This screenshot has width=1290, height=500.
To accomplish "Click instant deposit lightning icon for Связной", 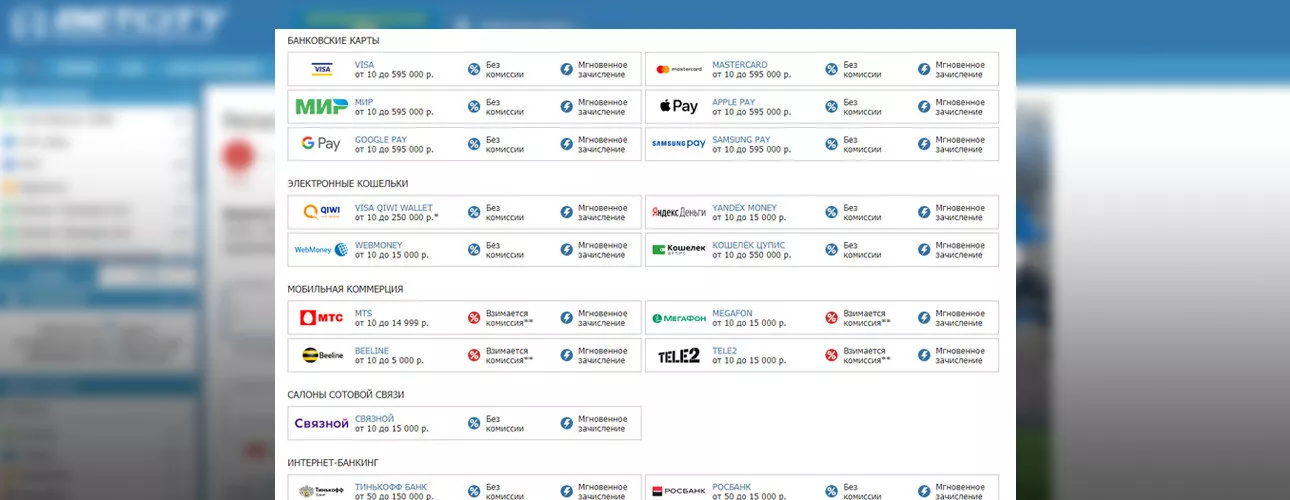I will point(566,423).
